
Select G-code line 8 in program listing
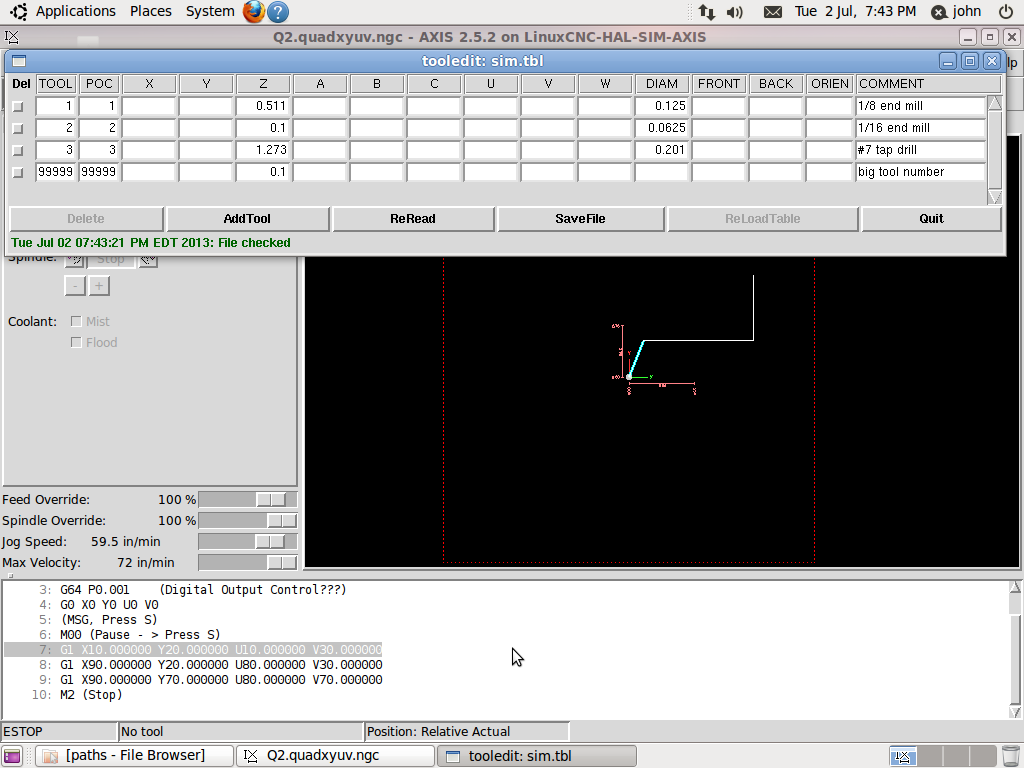221,665
